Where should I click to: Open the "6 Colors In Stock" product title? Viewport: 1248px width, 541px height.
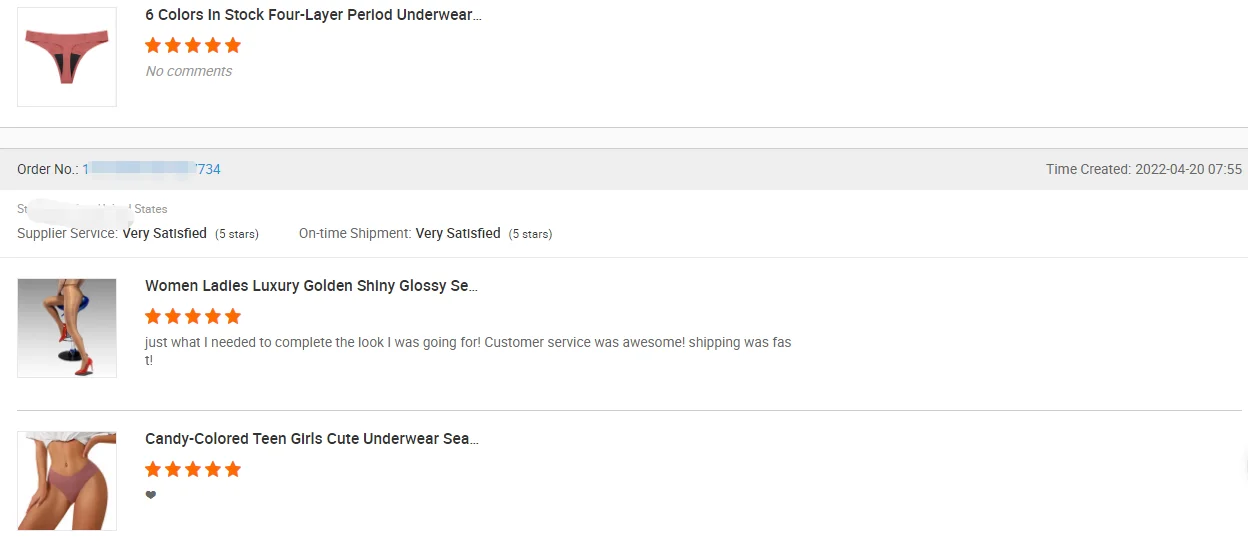point(313,16)
